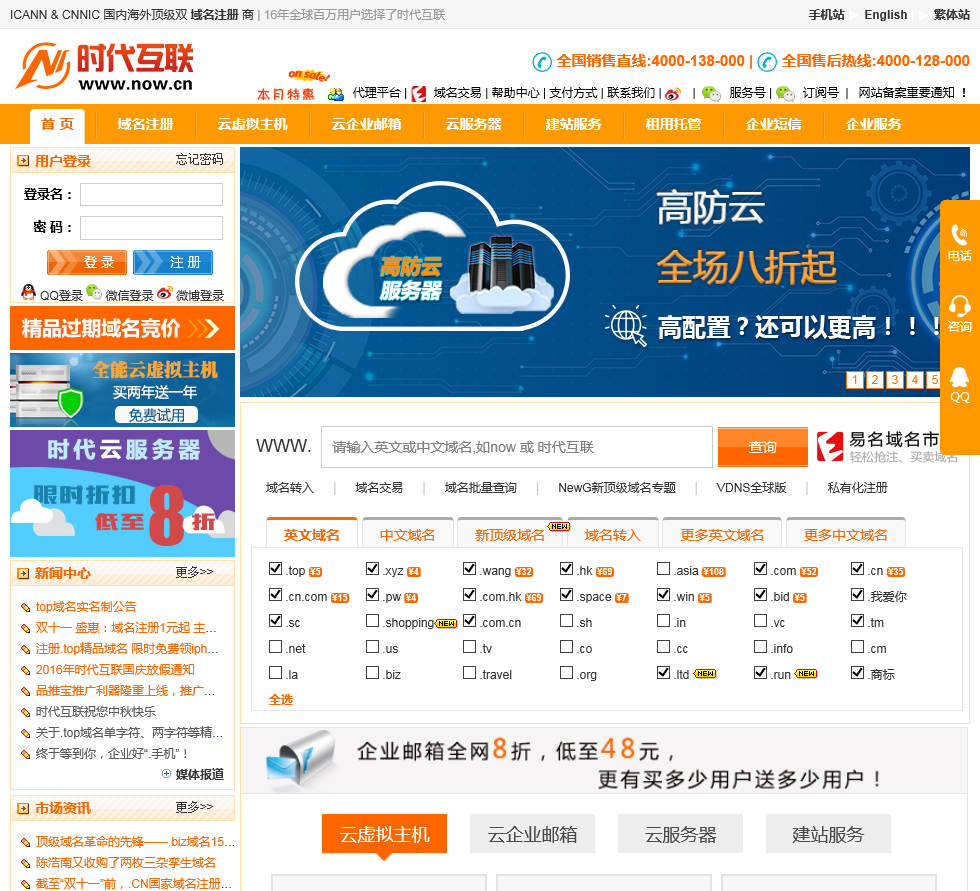The image size is (980, 891).
Task: Show banner slide 4
Action: [x=915, y=379]
